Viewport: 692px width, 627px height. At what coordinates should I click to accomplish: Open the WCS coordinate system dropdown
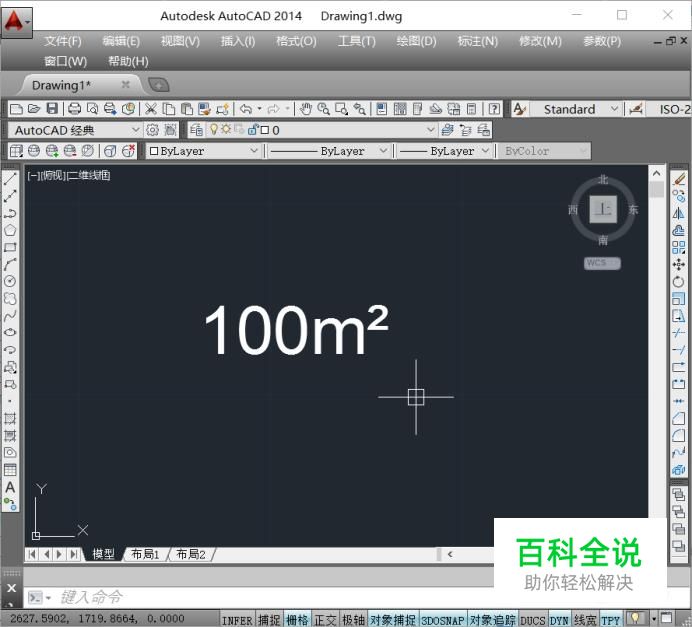[602, 263]
